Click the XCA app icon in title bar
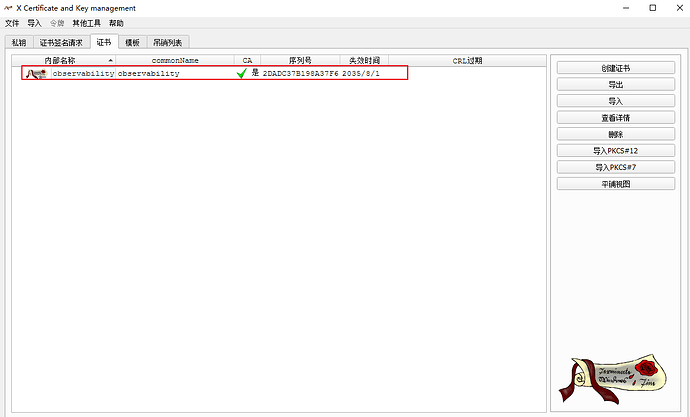This screenshot has width=690, height=417. tap(9, 8)
